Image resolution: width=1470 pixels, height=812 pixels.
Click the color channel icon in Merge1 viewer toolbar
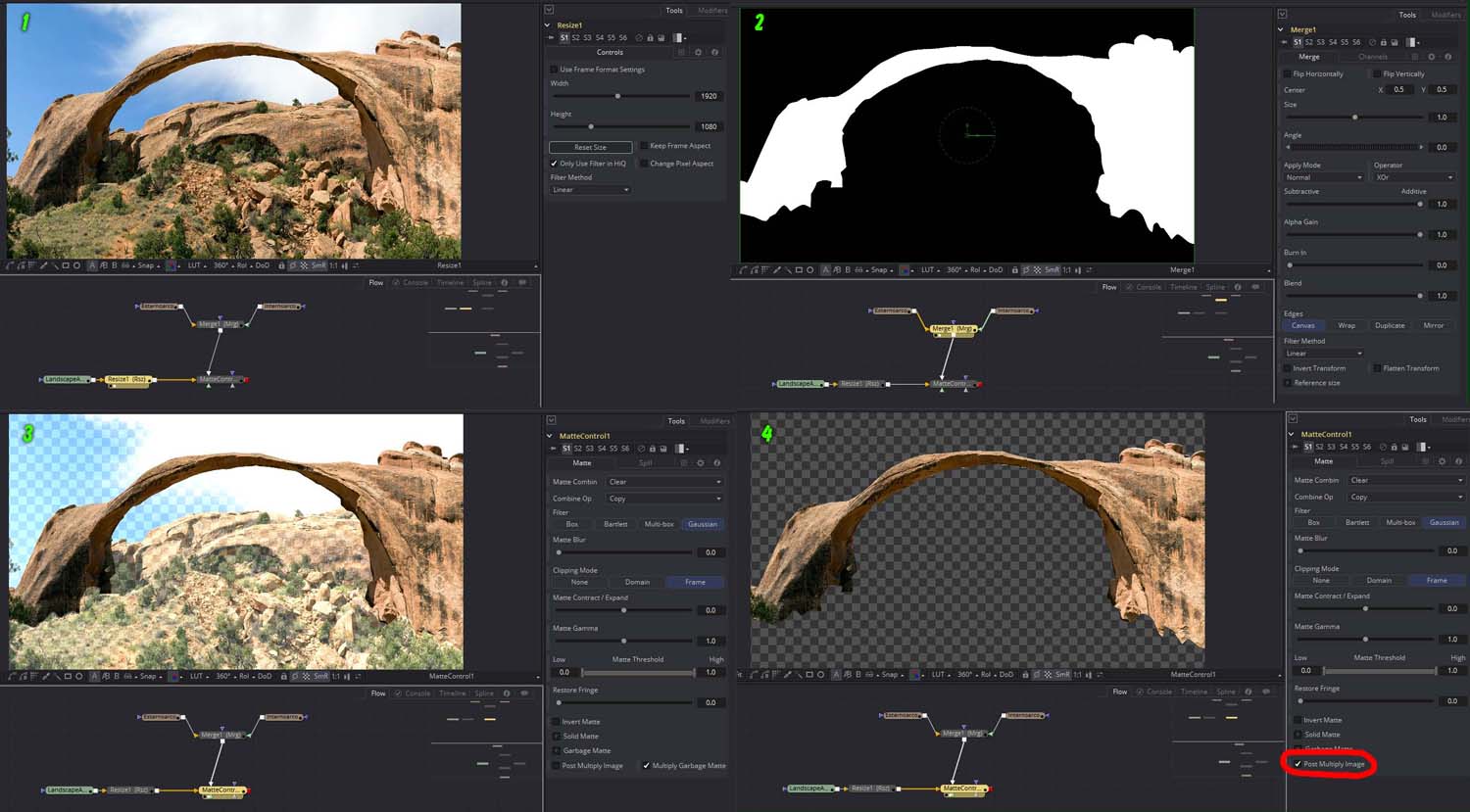pos(905,269)
